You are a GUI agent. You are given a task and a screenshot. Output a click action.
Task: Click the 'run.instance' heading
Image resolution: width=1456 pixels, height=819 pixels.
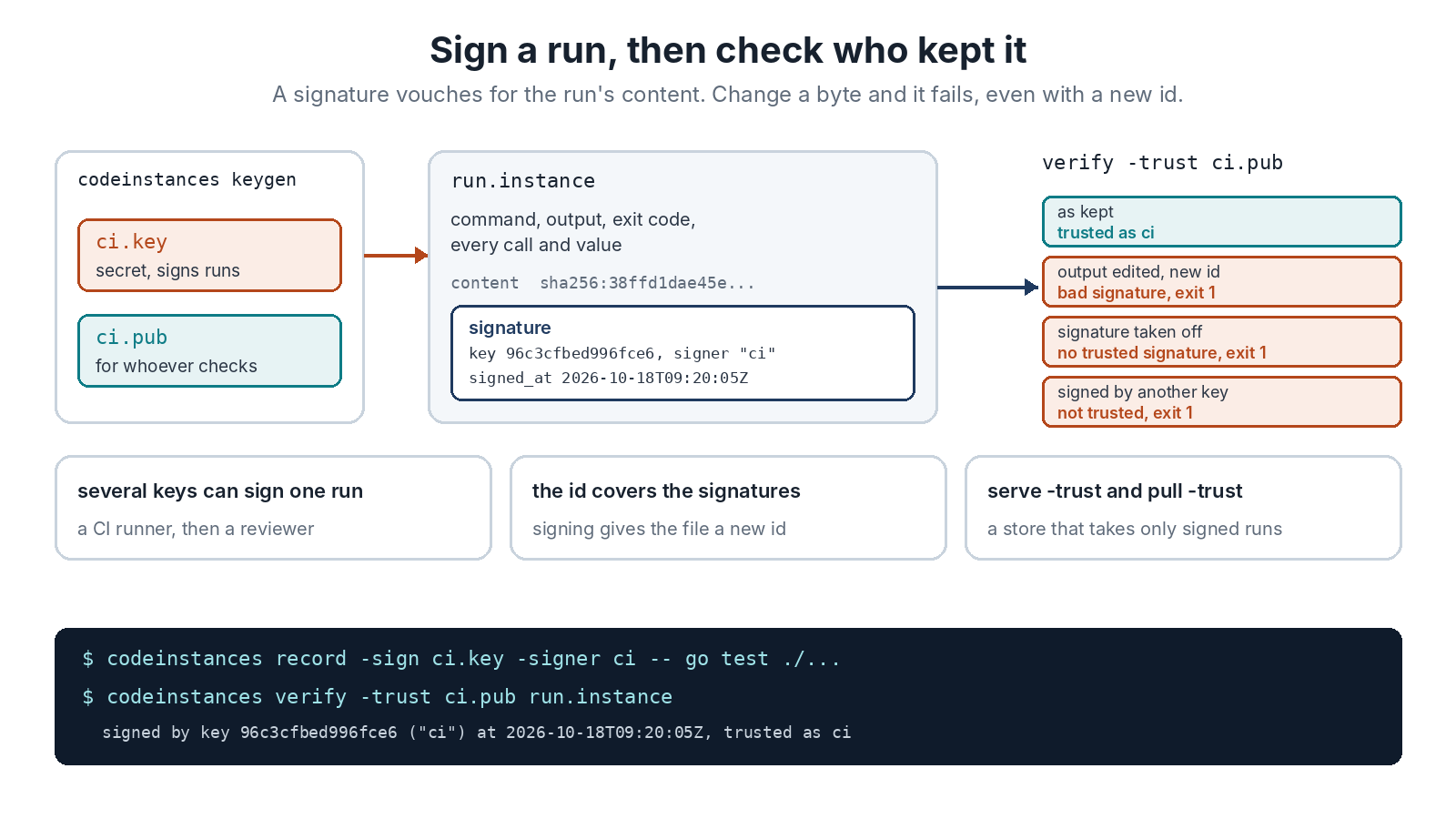click(523, 181)
